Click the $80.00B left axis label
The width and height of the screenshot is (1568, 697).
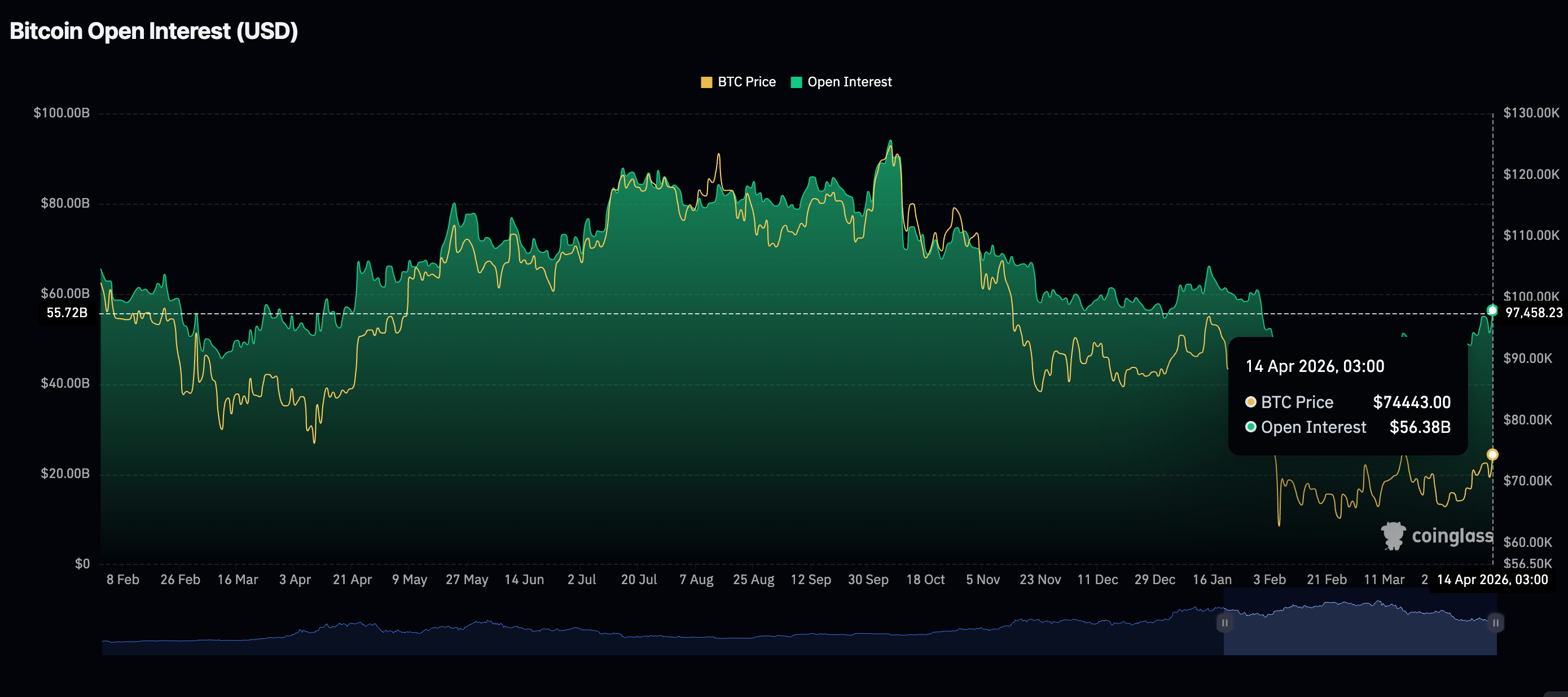click(x=64, y=203)
